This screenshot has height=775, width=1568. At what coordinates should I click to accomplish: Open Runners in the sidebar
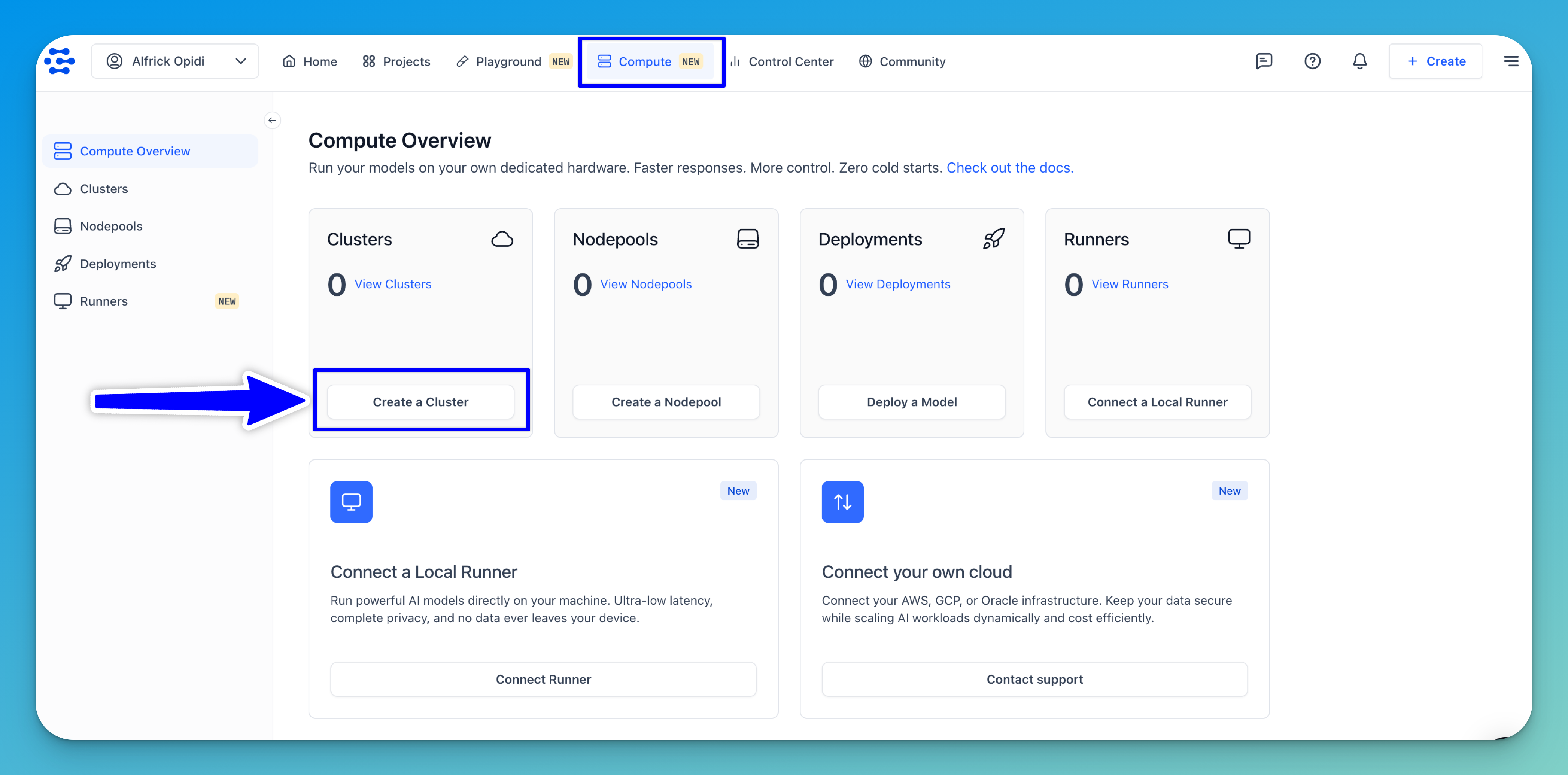click(x=151, y=301)
